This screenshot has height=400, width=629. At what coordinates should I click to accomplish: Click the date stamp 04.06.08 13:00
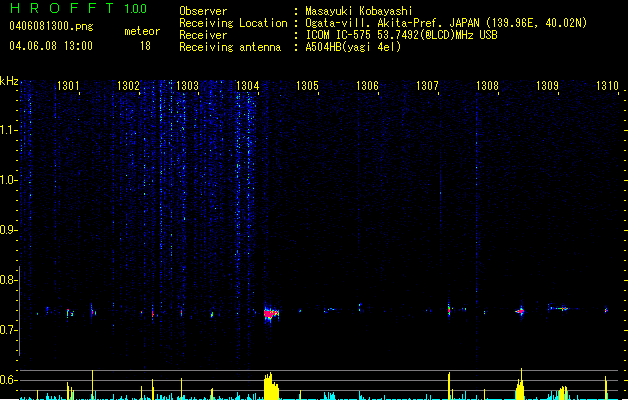click(x=51, y=46)
